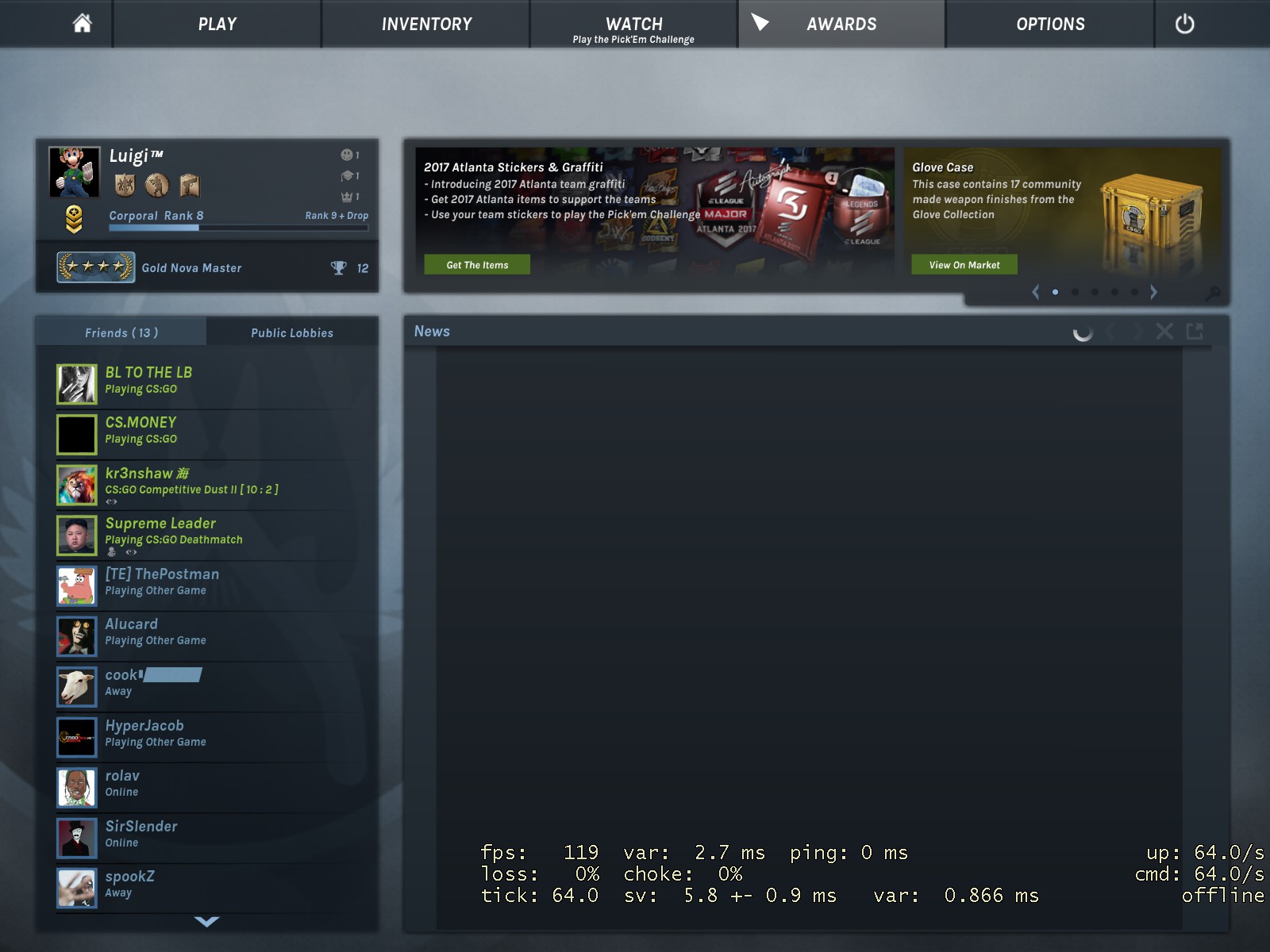Click the View On Market button
The width and height of the screenshot is (1270, 952).
coord(964,265)
